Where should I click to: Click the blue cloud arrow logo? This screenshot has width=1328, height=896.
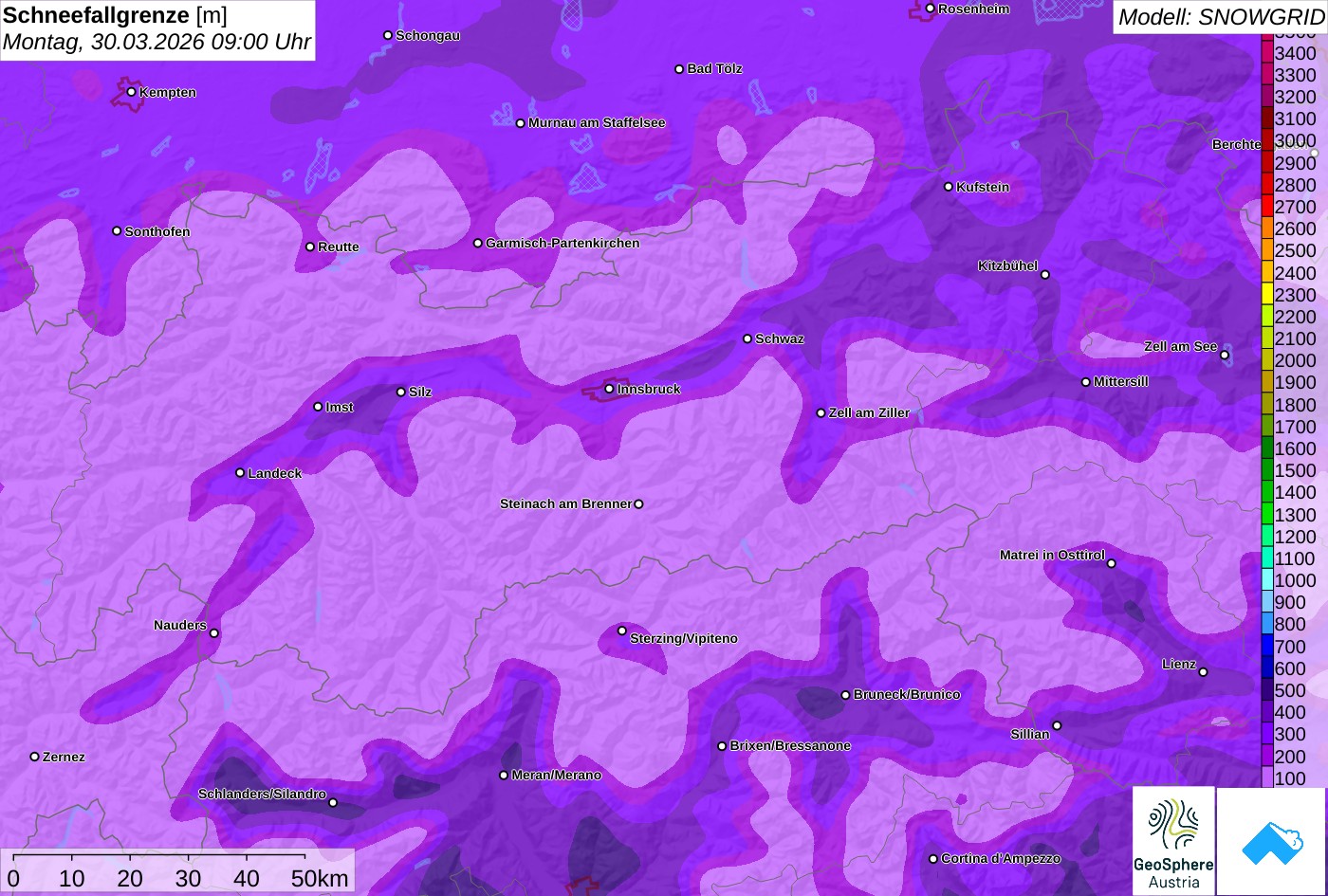tap(1272, 841)
